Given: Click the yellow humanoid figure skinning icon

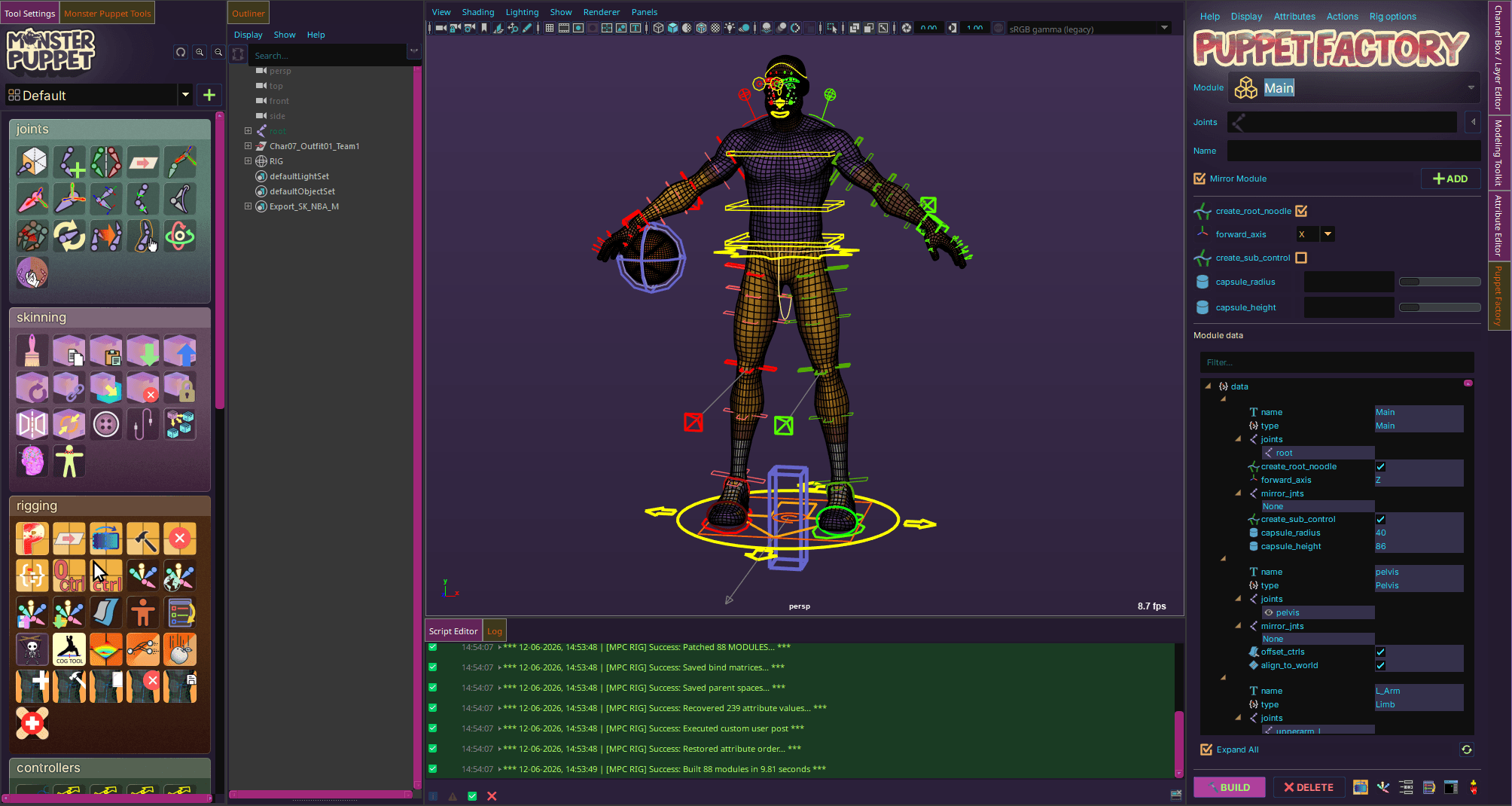Looking at the screenshot, I should [69, 461].
